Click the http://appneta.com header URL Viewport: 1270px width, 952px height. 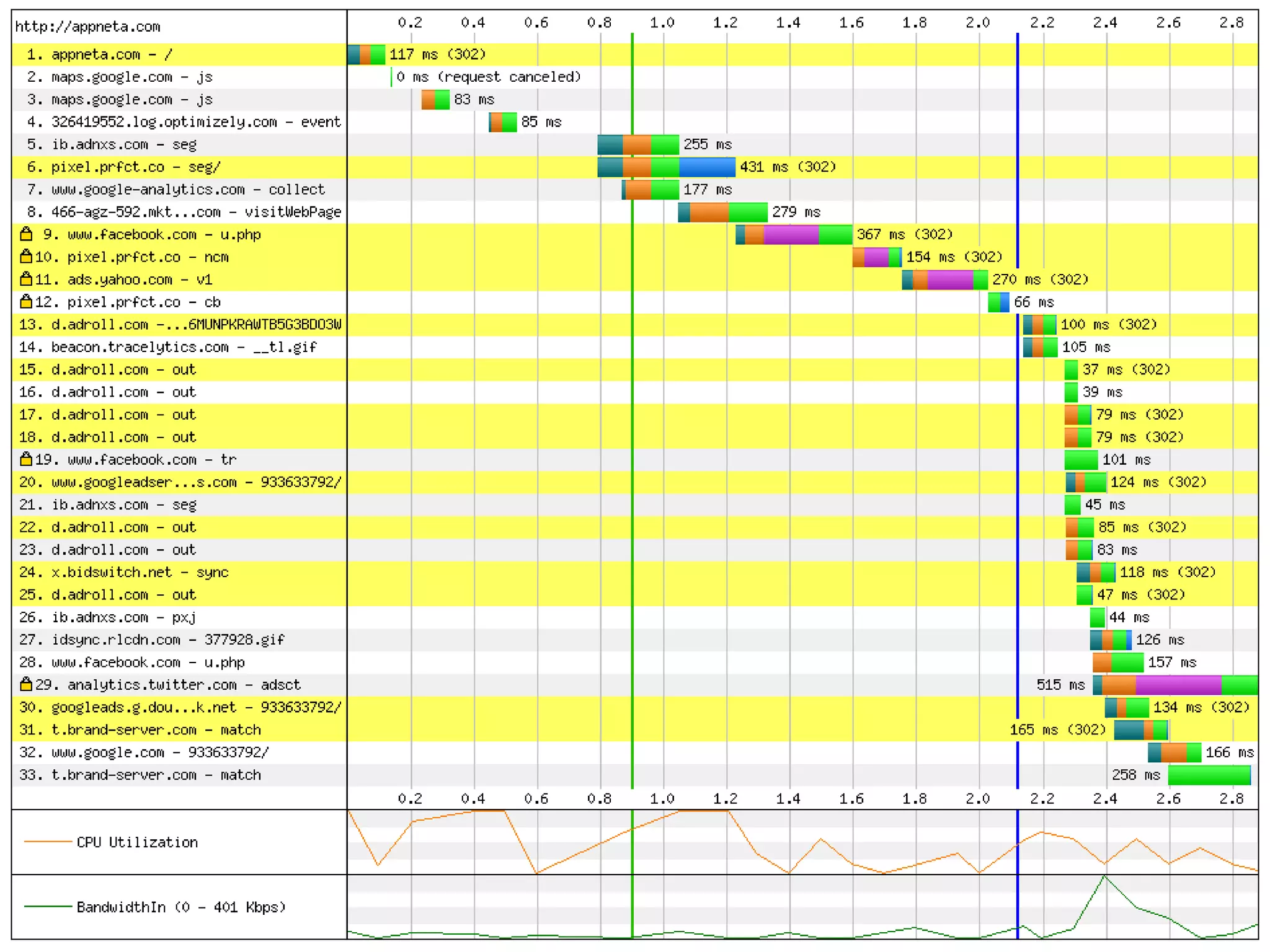(x=87, y=27)
